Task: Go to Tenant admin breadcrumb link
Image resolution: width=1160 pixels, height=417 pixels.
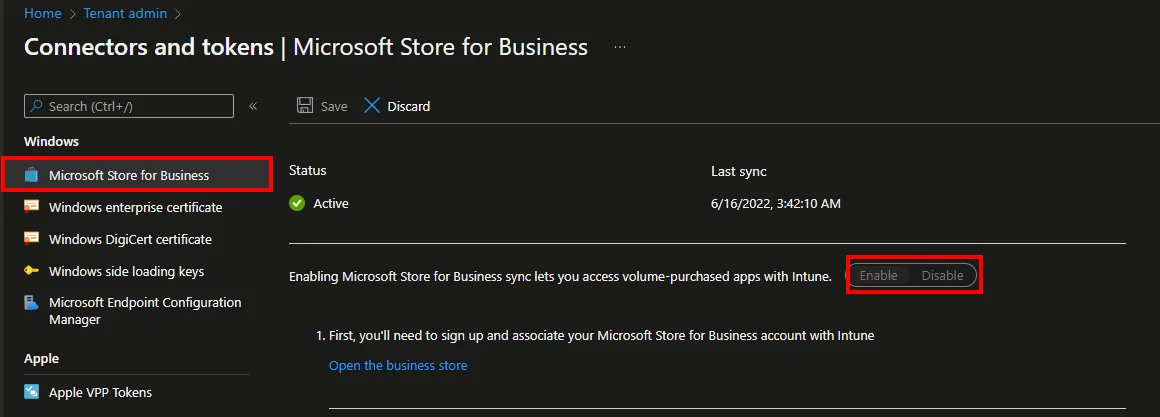Action: tap(125, 13)
